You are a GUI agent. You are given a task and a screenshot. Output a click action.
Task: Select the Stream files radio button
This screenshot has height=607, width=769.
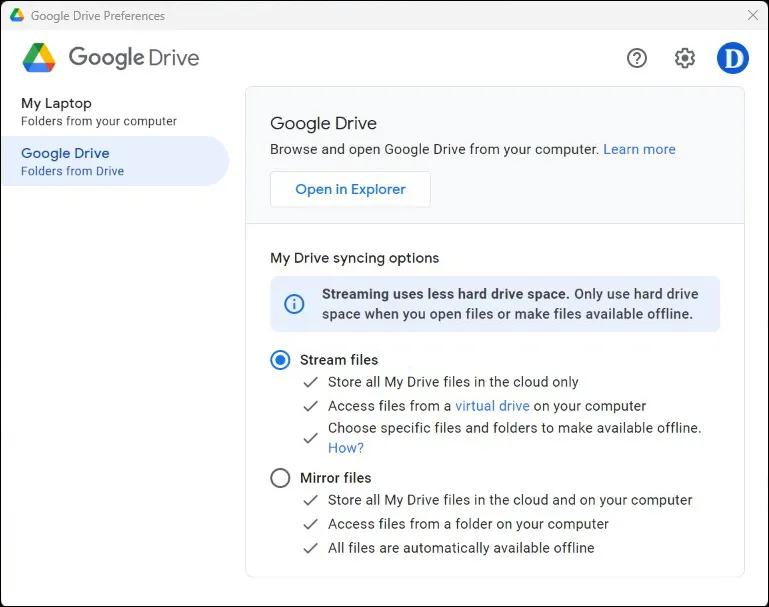(281, 360)
